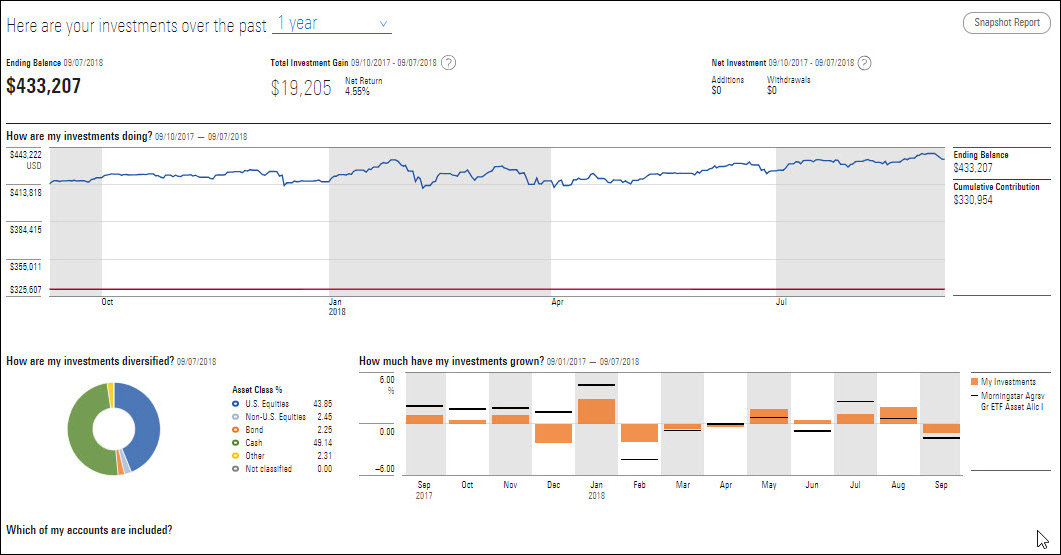Click the Ending Balance label beside line chart
Screen dimensions: 1061x555
(981, 155)
